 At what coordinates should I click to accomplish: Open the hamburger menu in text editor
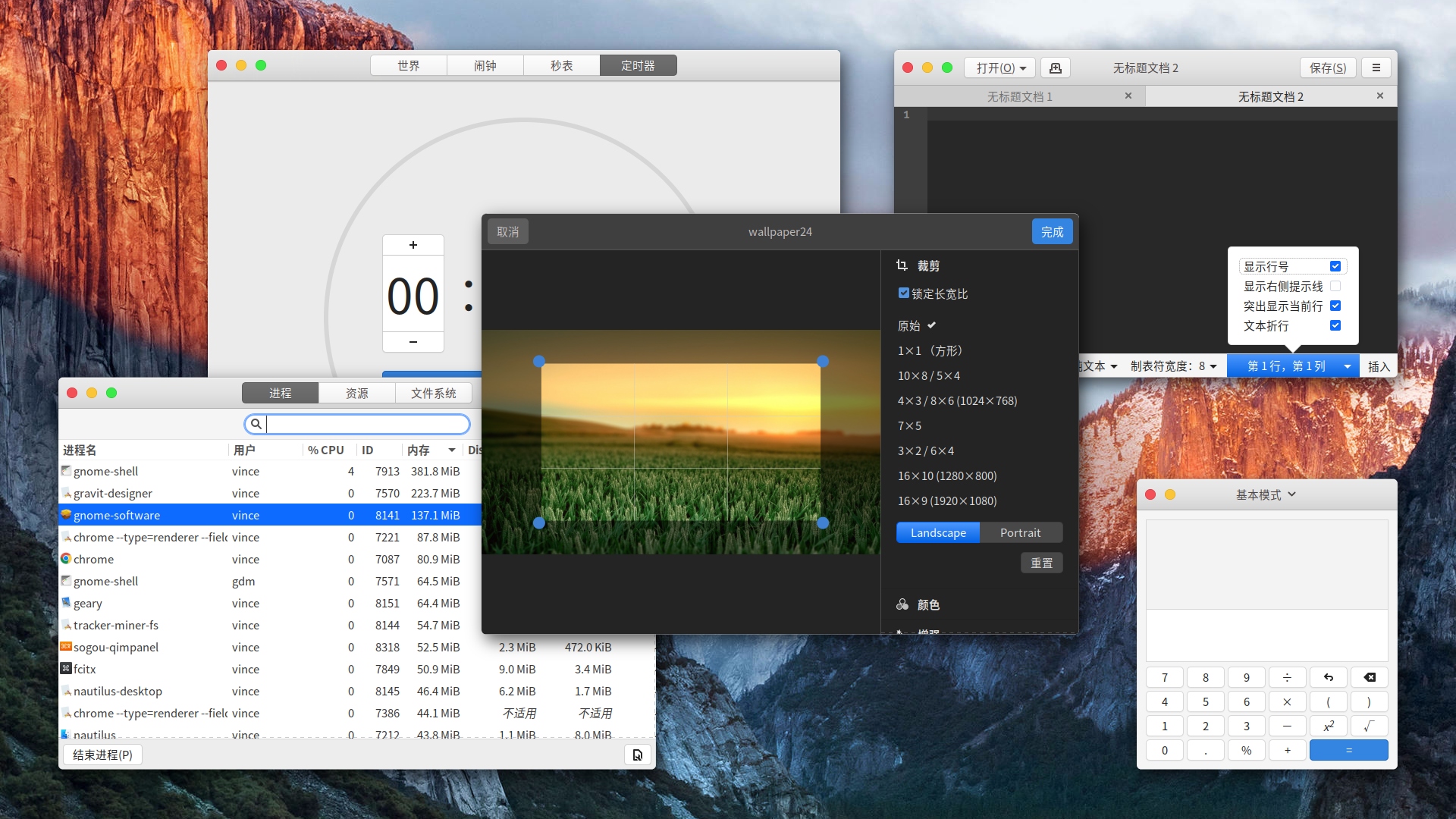tap(1376, 67)
